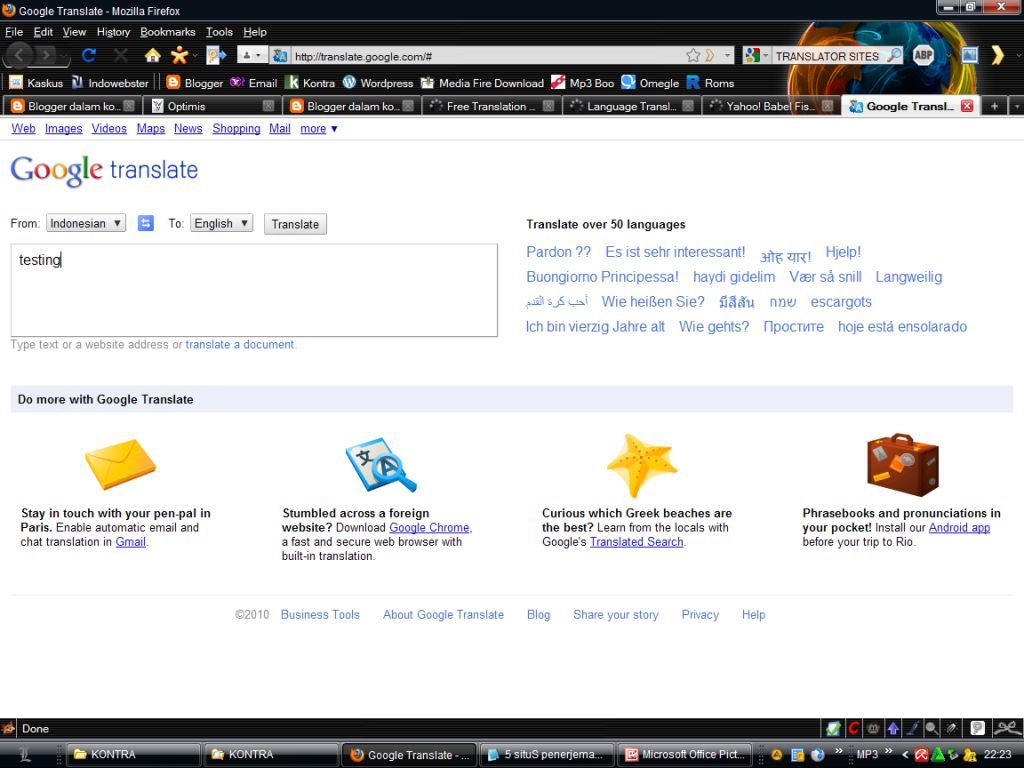
Task: Reload the page with the refresh icon
Action: point(89,56)
